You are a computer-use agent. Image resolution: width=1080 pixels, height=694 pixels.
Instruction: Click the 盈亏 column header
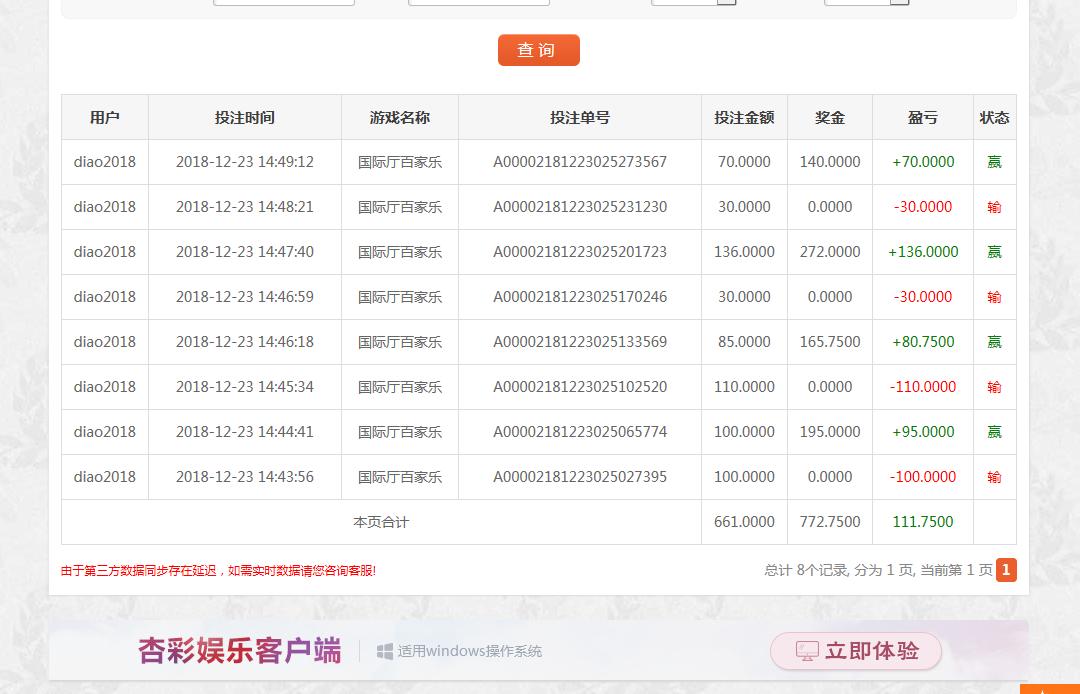pos(923,118)
